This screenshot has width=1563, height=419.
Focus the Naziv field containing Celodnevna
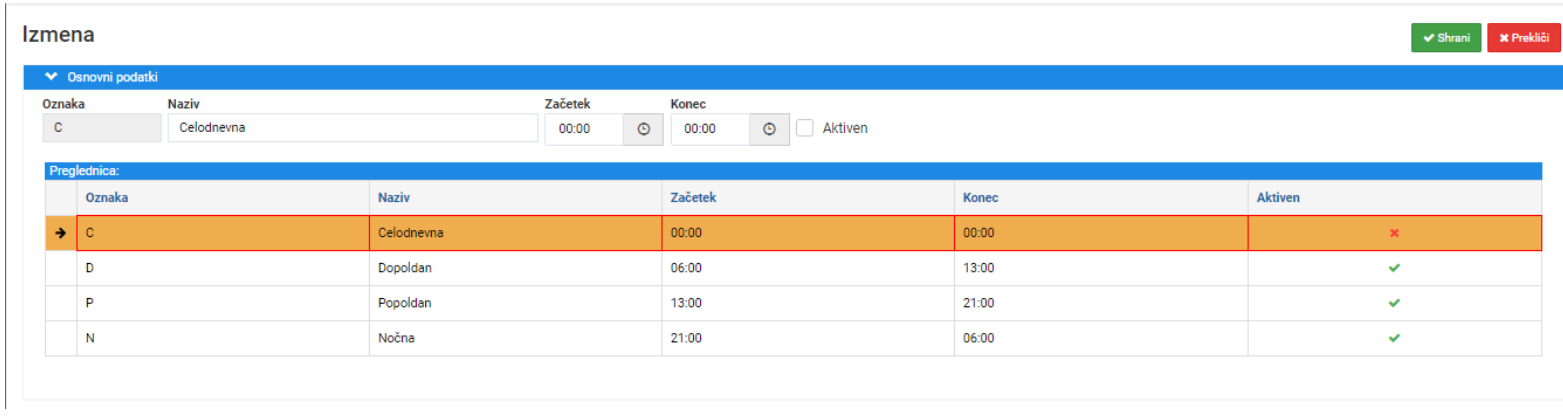click(x=353, y=128)
